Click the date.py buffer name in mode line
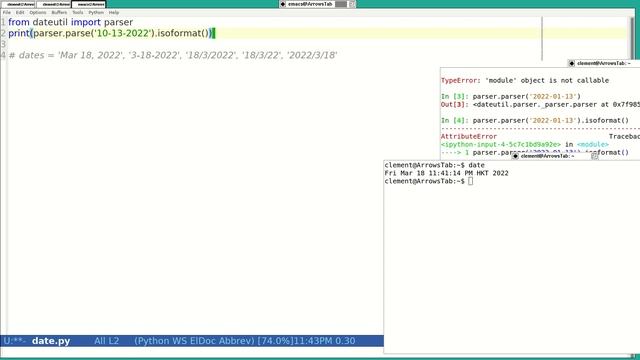Image resolution: width=640 pixels, height=360 pixels. 51,341
